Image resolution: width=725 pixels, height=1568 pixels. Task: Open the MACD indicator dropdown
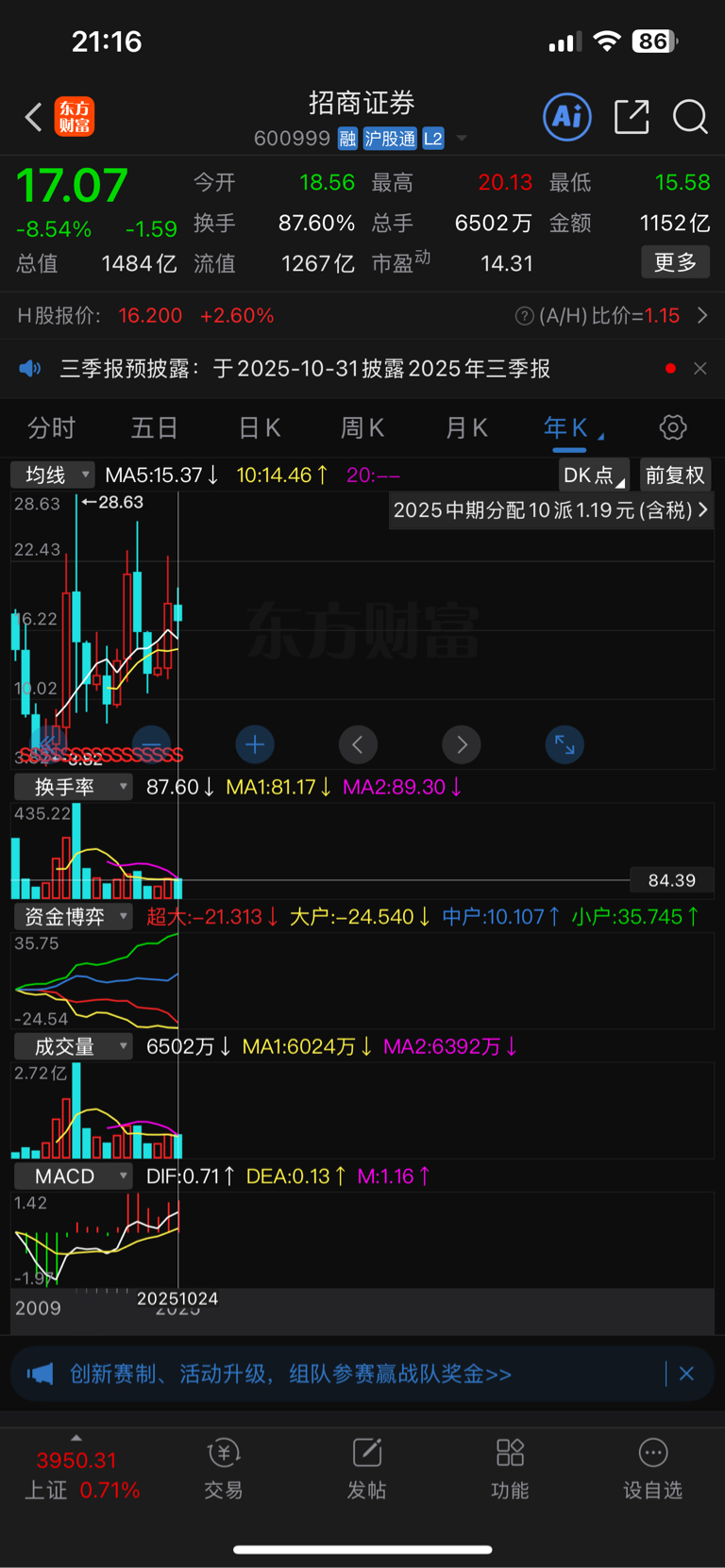[x=73, y=1176]
